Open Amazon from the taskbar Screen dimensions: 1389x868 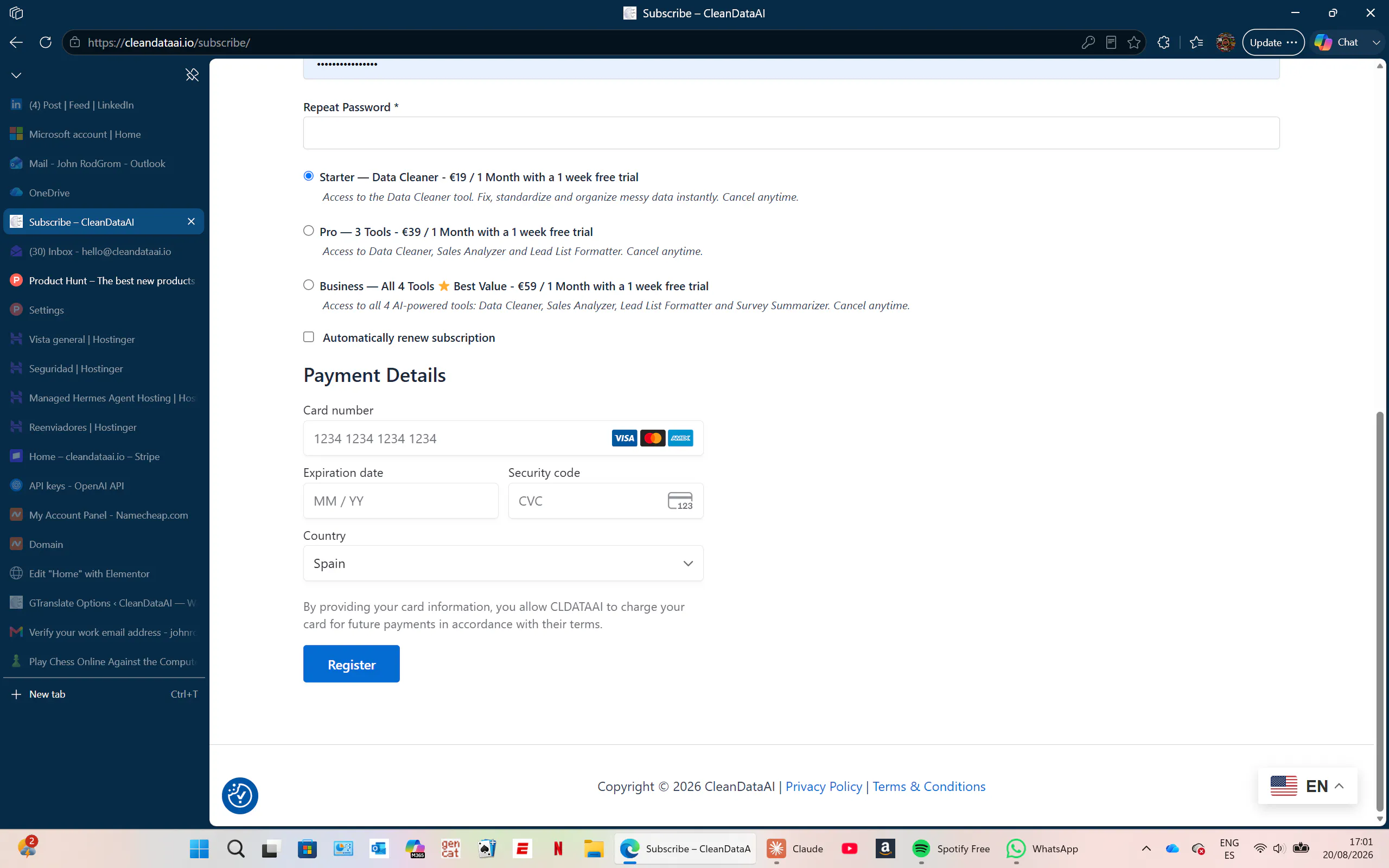[x=885, y=848]
